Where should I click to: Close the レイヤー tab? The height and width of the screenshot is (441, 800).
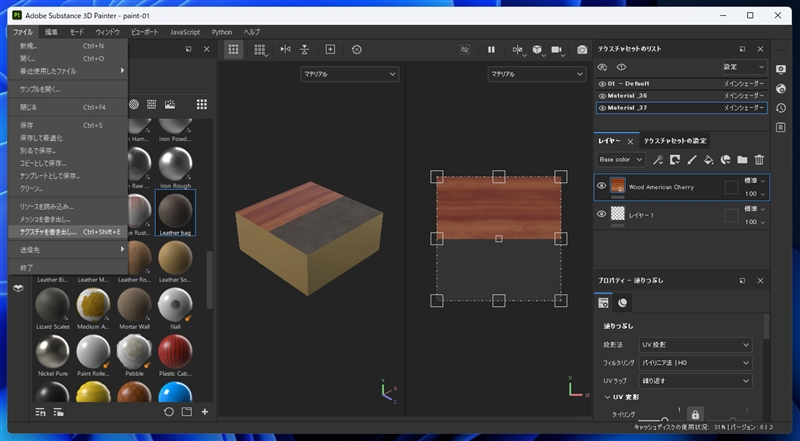630,141
